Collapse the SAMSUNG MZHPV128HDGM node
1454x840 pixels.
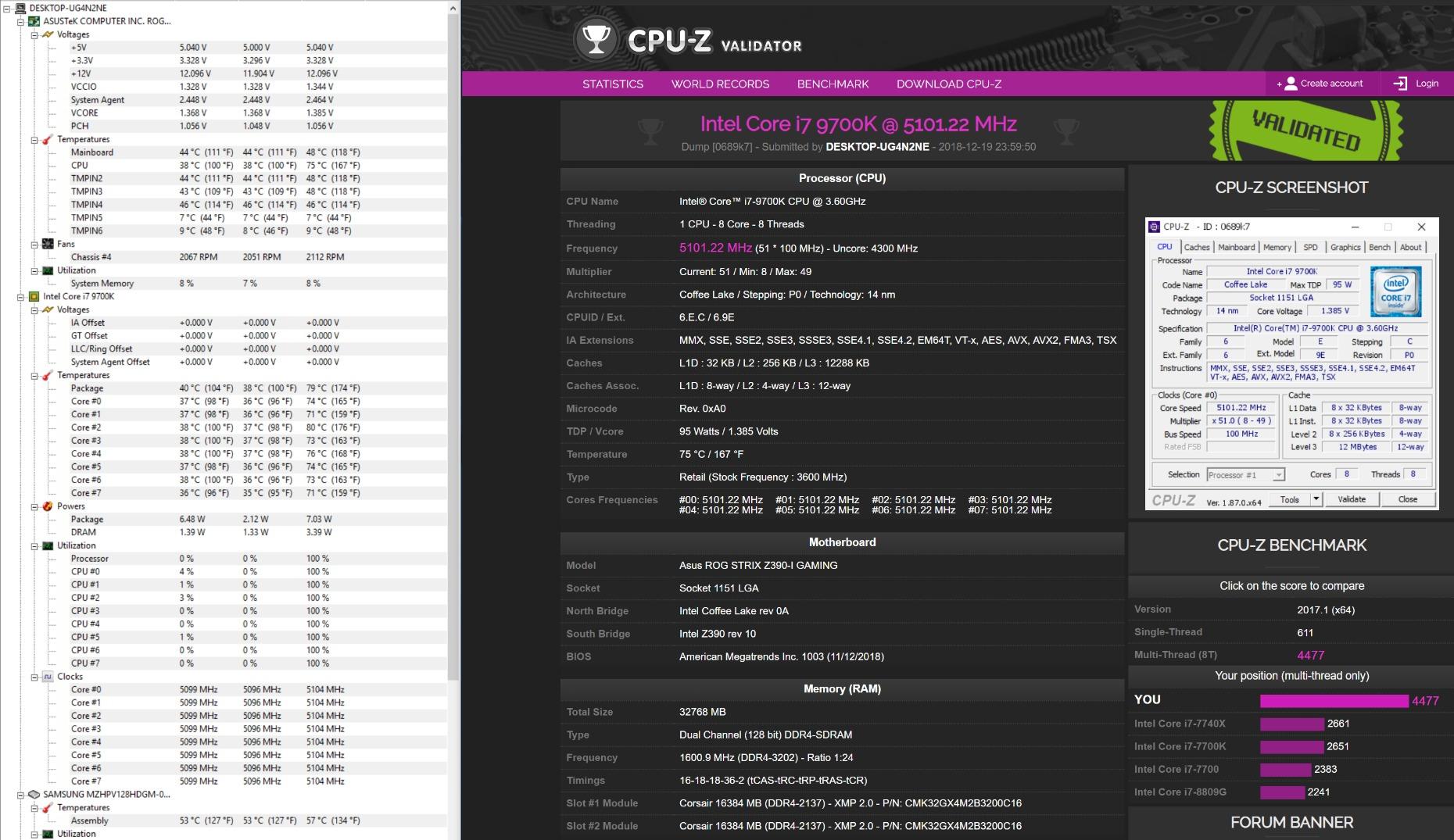(x=20, y=795)
